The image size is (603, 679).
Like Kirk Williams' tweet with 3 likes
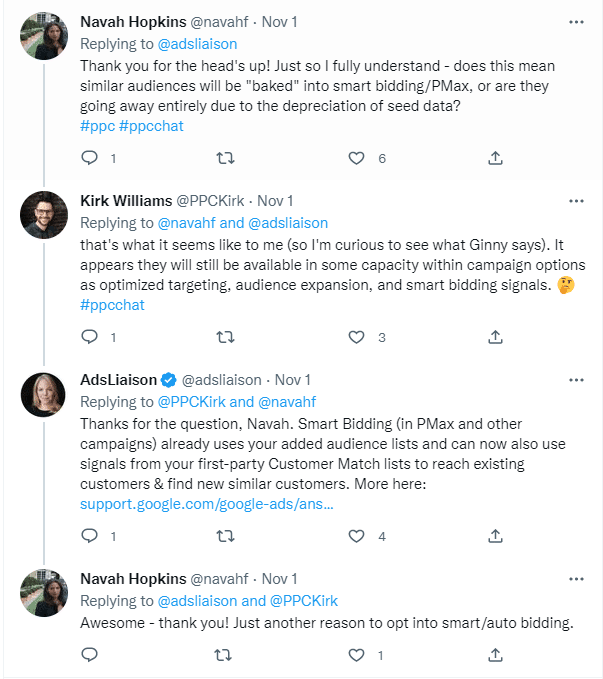pos(357,337)
